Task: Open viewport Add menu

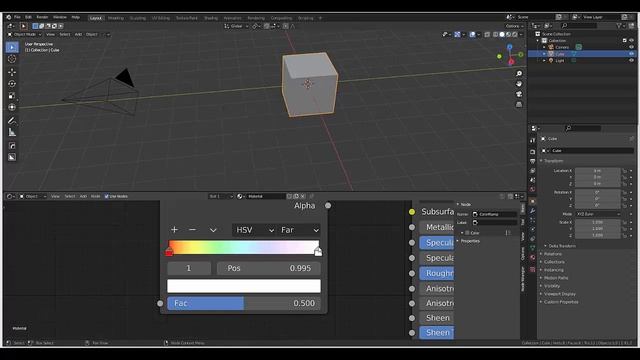Action: [78, 35]
